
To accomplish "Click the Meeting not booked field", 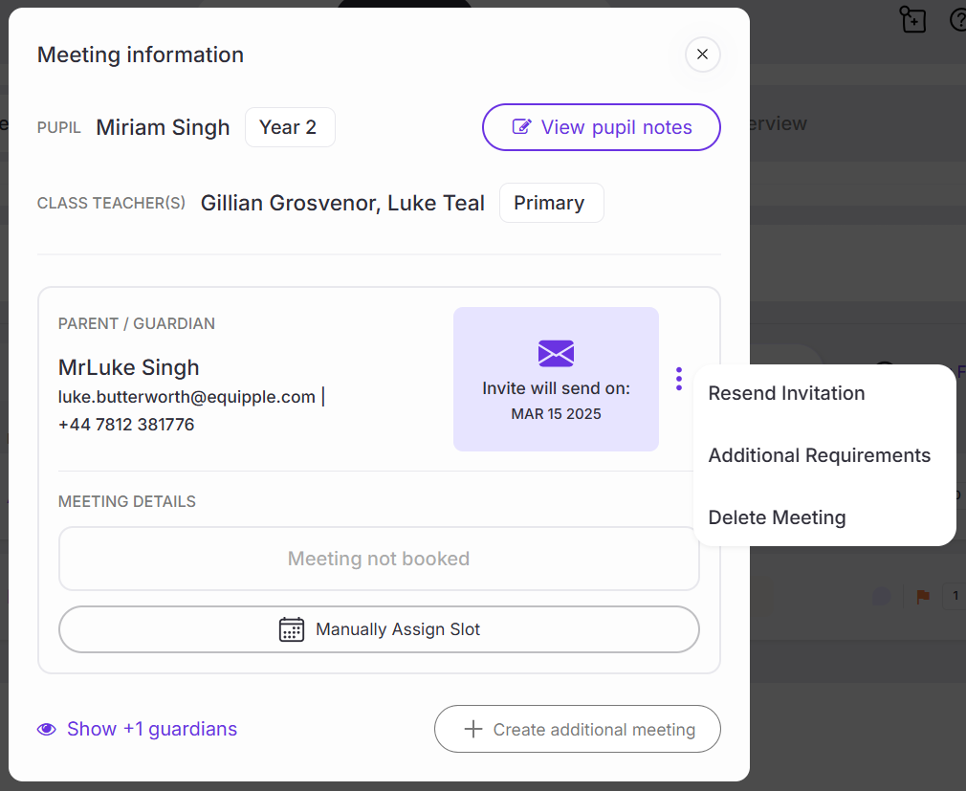I will (378, 559).
